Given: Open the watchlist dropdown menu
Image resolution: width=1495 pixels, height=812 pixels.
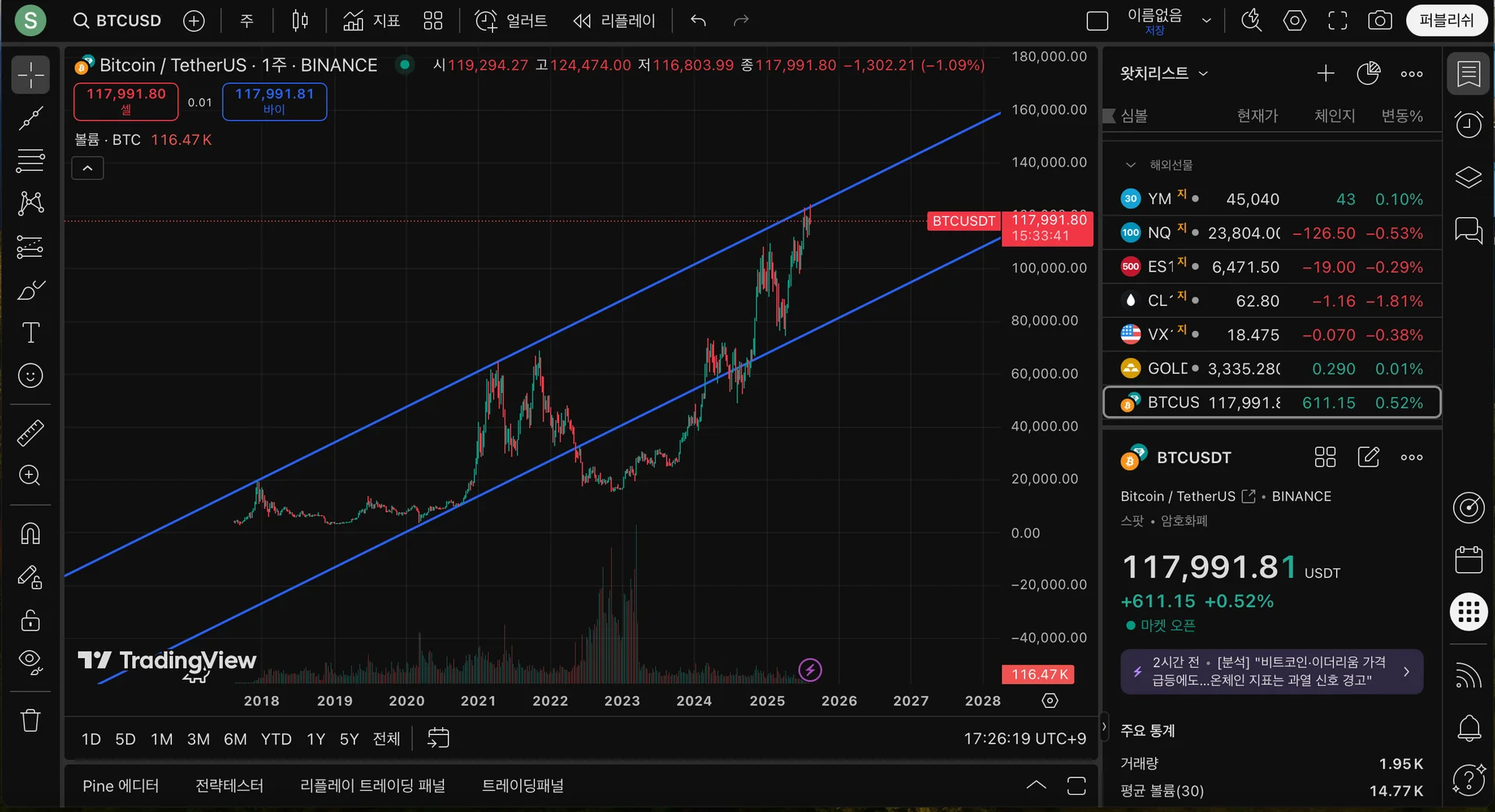Looking at the screenshot, I should pyautogui.click(x=1164, y=73).
